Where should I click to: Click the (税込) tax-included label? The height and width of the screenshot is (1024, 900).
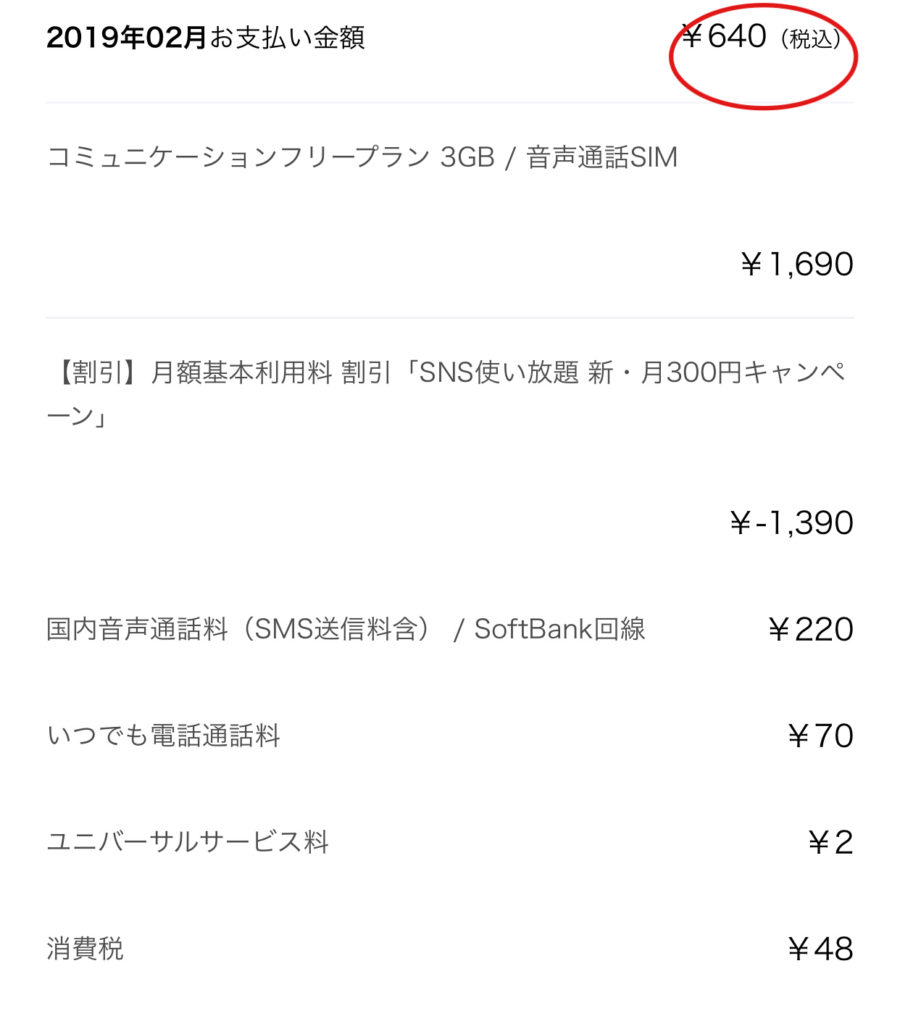pos(811,39)
